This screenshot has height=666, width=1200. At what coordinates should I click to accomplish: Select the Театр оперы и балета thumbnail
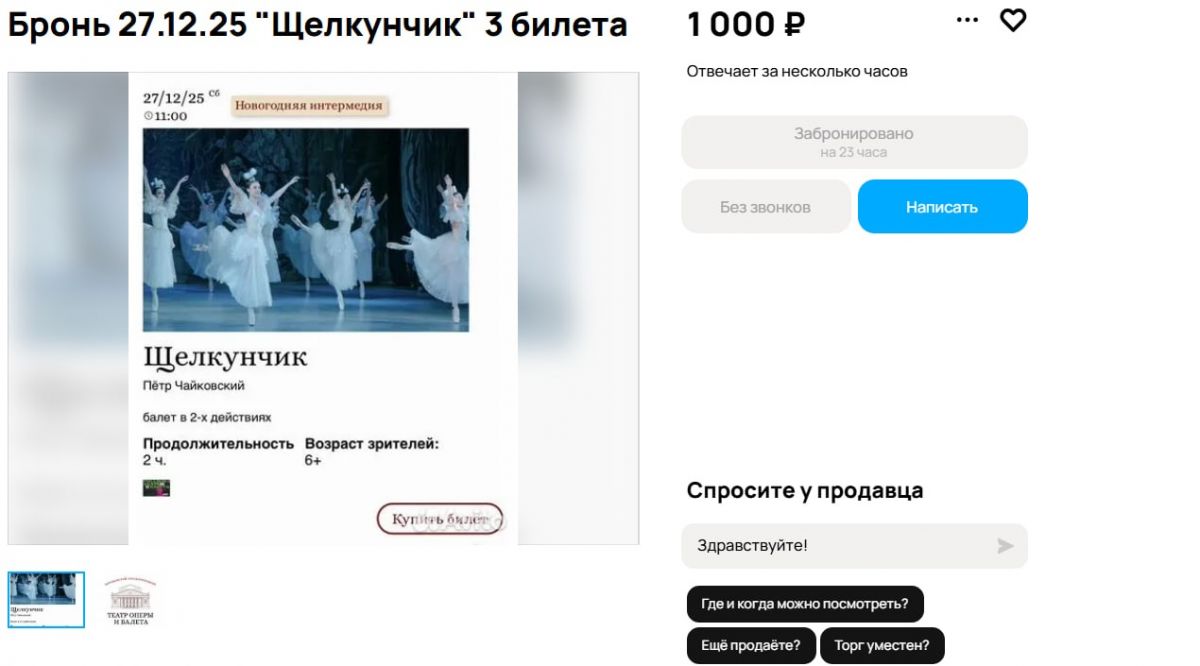coord(130,600)
